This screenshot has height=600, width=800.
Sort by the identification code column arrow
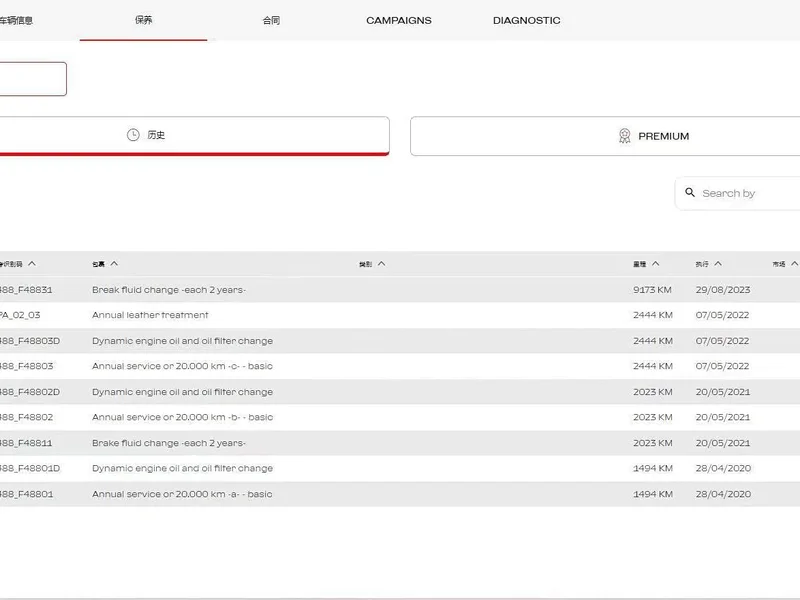(x=32, y=264)
